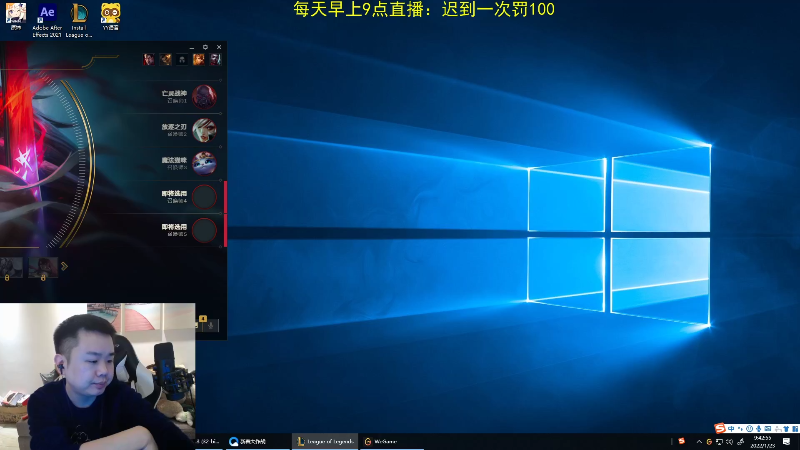The width and height of the screenshot is (800, 450).
Task: Select the 魔法猫咪 name label
Action: [174, 160]
